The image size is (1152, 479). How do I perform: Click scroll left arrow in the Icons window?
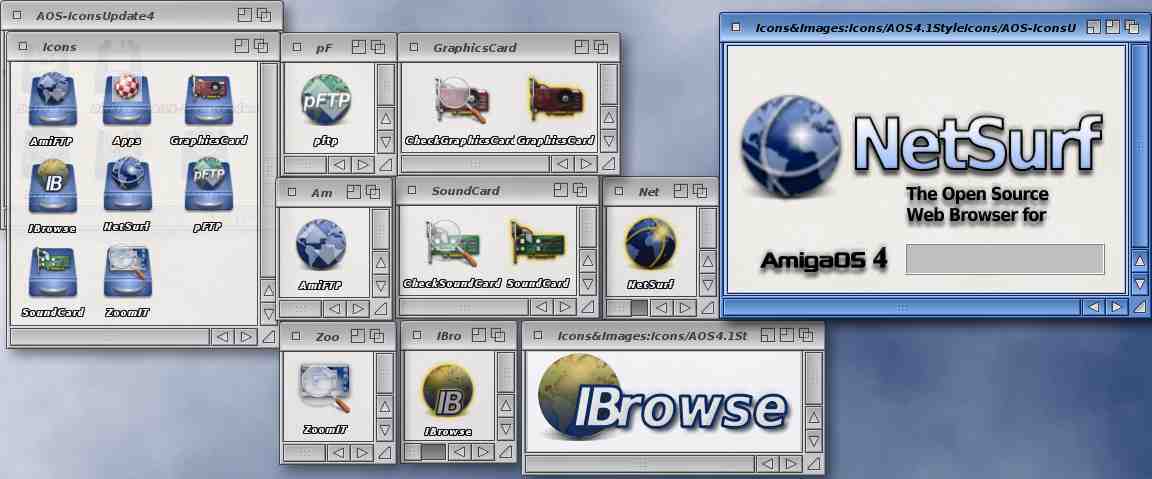click(222, 337)
